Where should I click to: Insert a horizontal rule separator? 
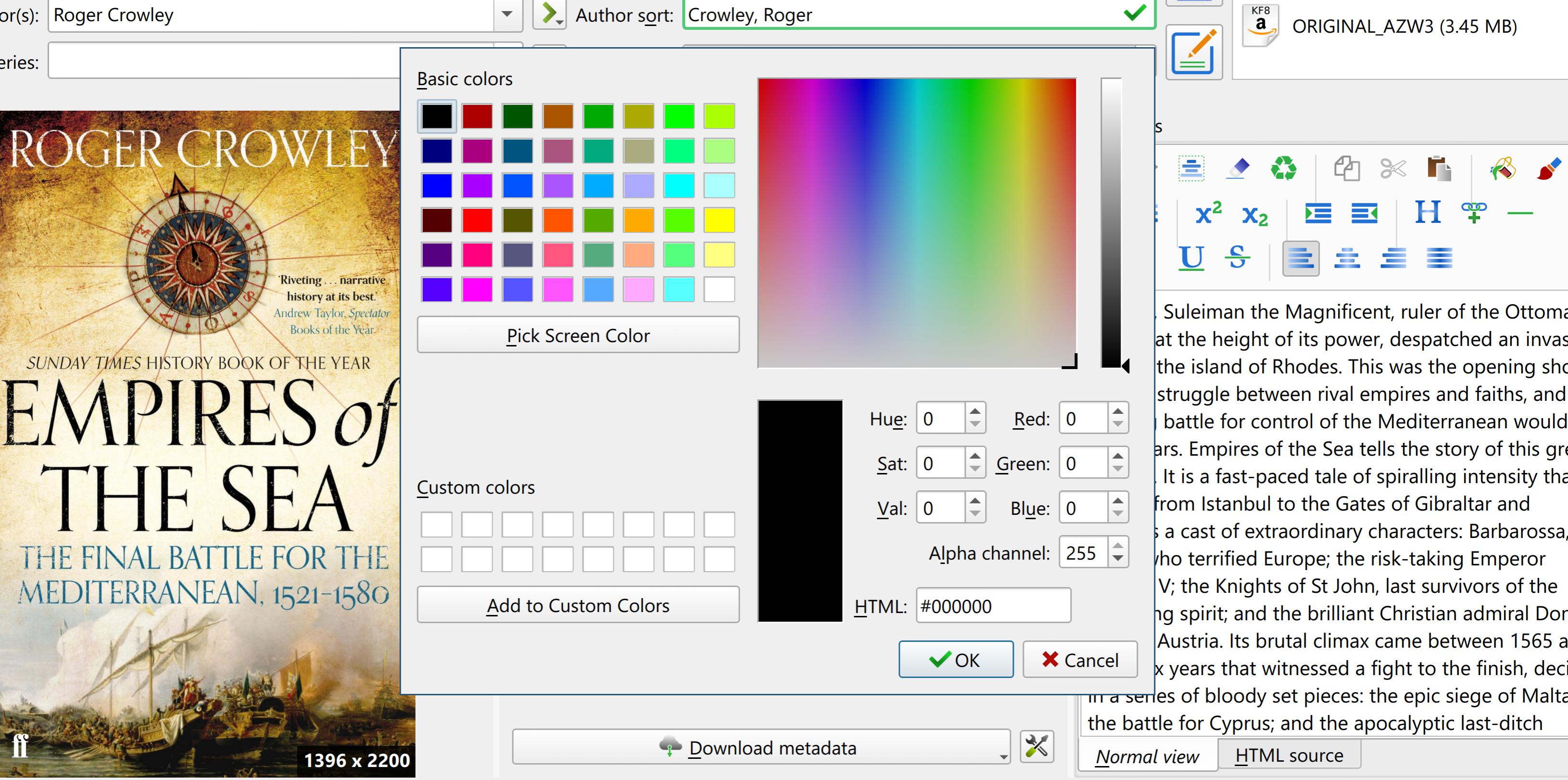[x=1520, y=213]
